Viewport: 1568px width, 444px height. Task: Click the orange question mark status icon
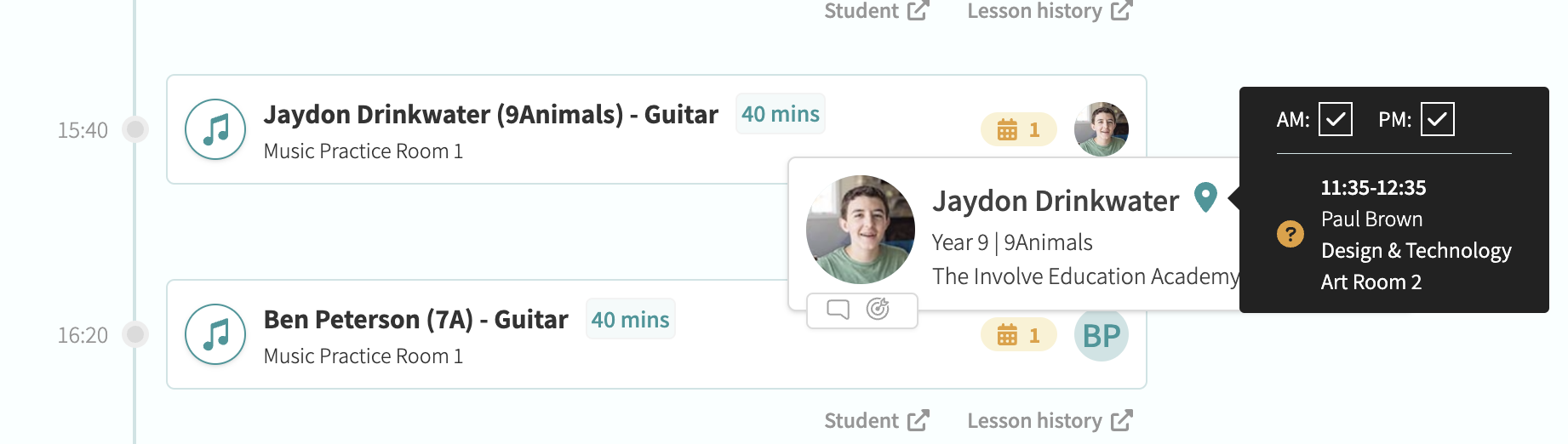pyautogui.click(x=1290, y=233)
